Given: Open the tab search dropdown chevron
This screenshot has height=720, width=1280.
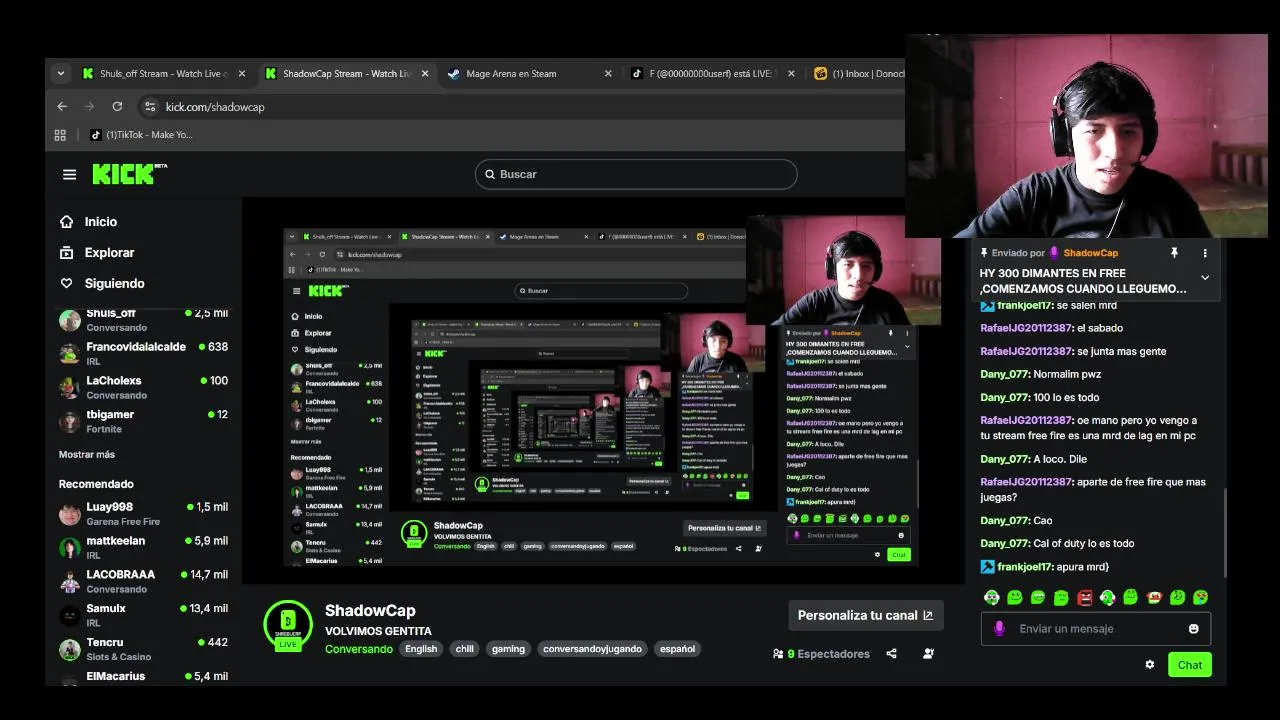Looking at the screenshot, I should click(61, 73).
